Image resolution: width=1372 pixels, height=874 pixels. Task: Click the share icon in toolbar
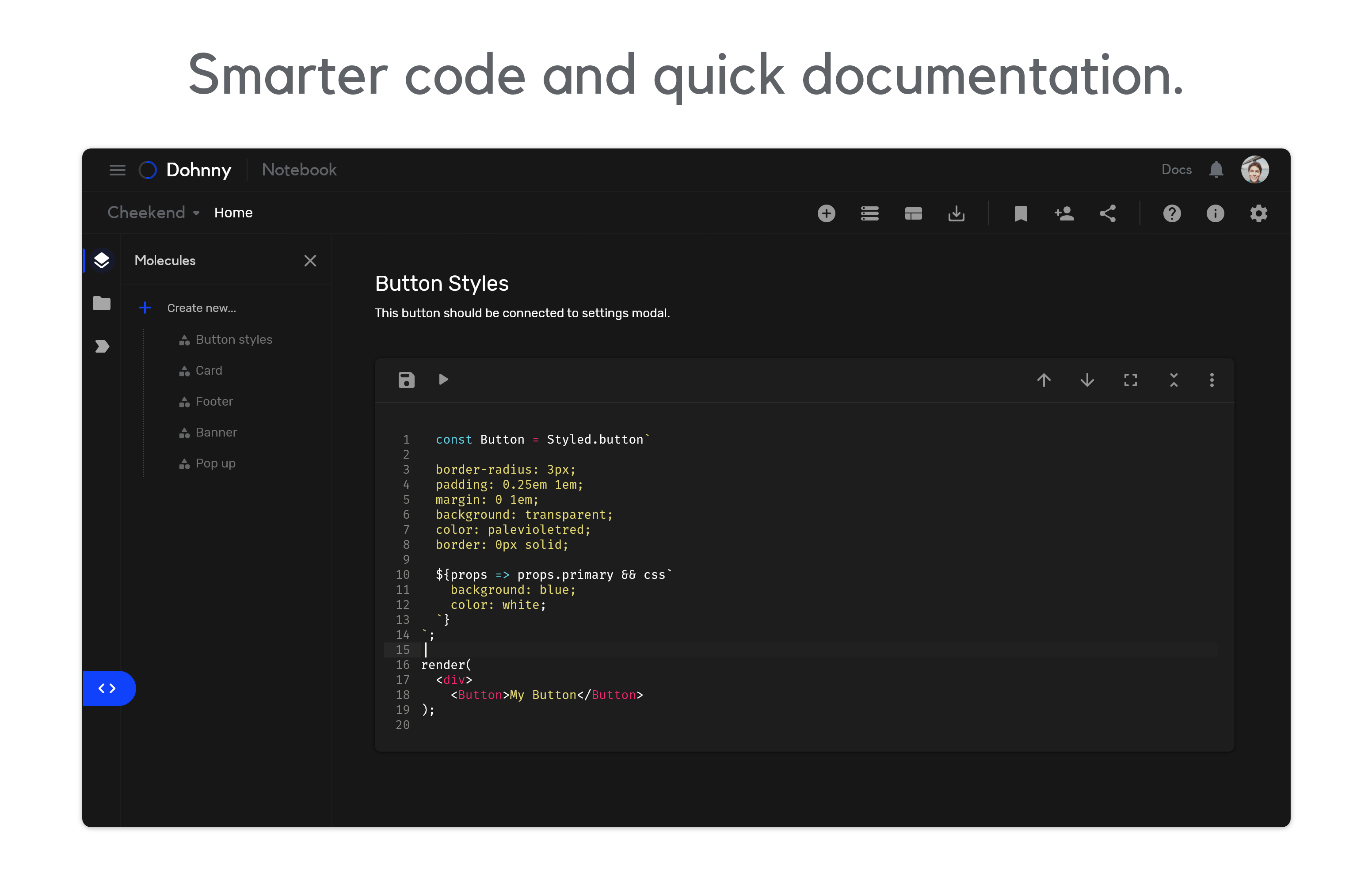pos(1107,214)
